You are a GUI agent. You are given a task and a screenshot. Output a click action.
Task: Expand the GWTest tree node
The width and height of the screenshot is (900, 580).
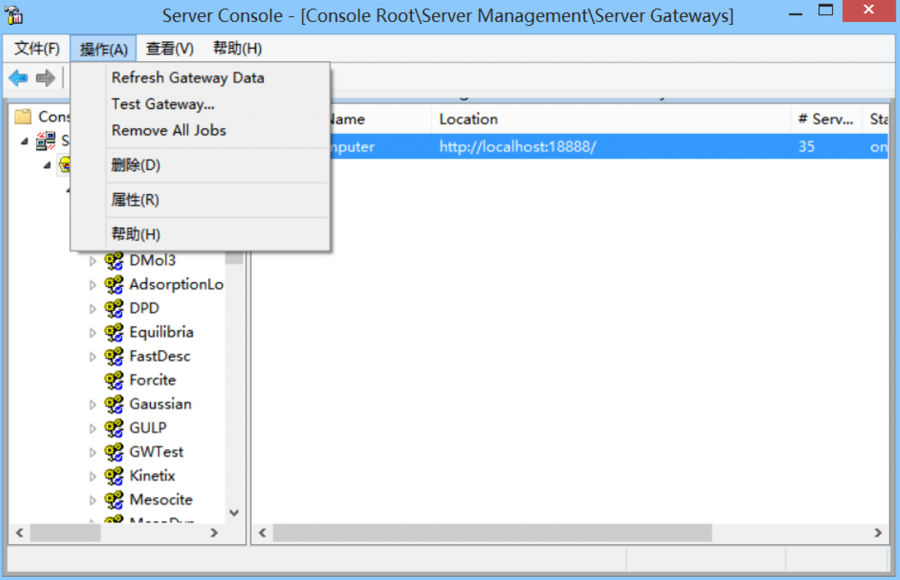click(92, 453)
